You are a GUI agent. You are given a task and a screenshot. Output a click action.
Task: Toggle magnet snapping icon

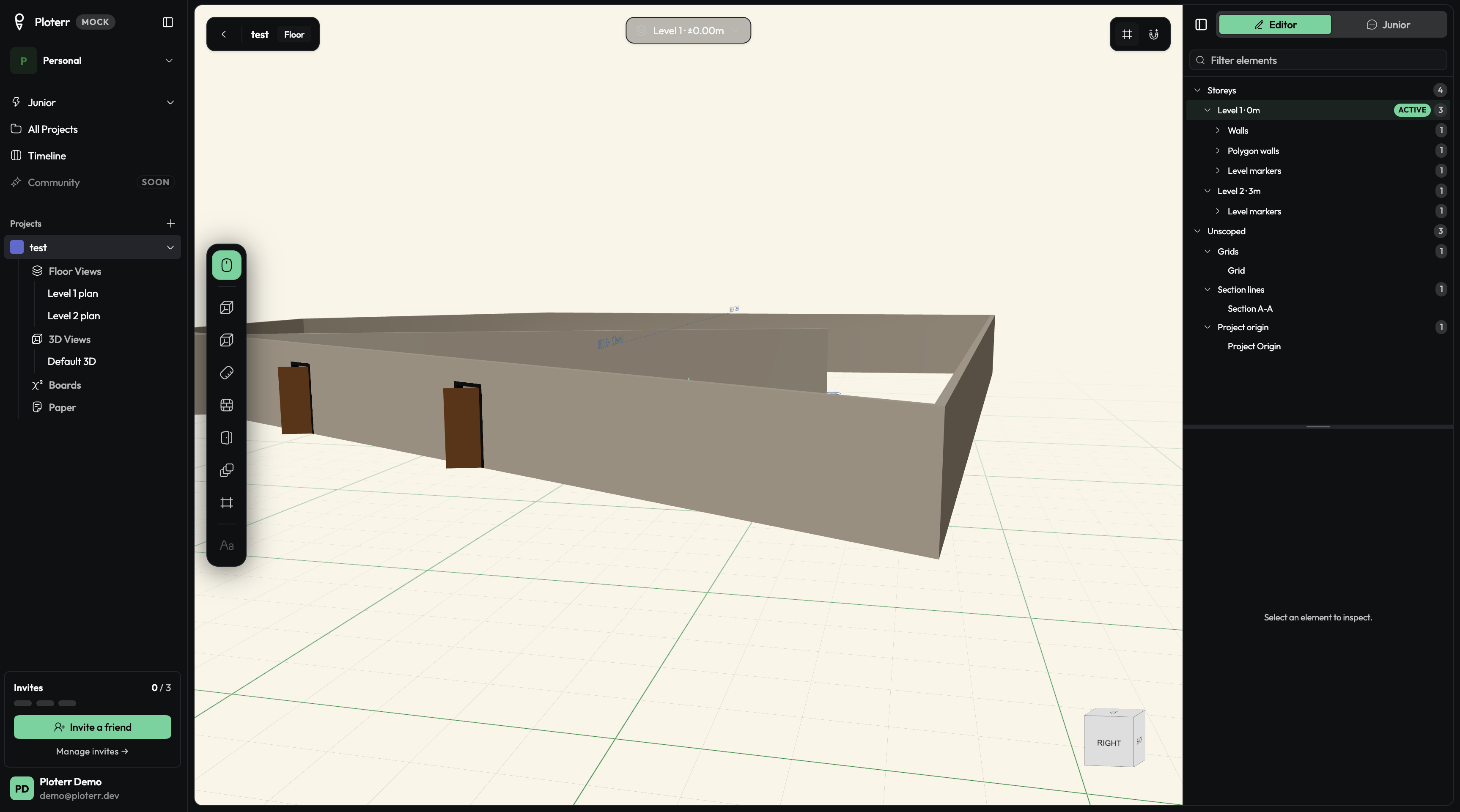(1153, 34)
